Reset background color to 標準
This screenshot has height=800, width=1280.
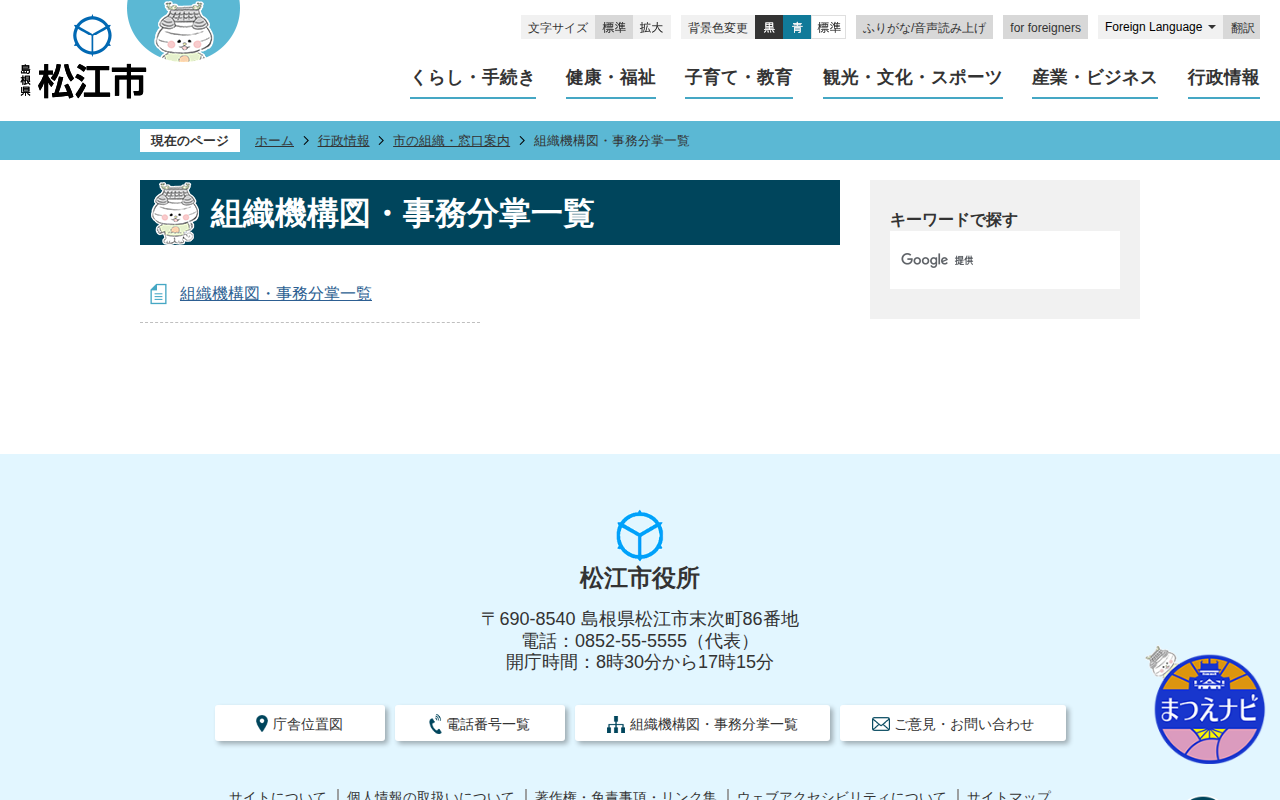point(829,27)
